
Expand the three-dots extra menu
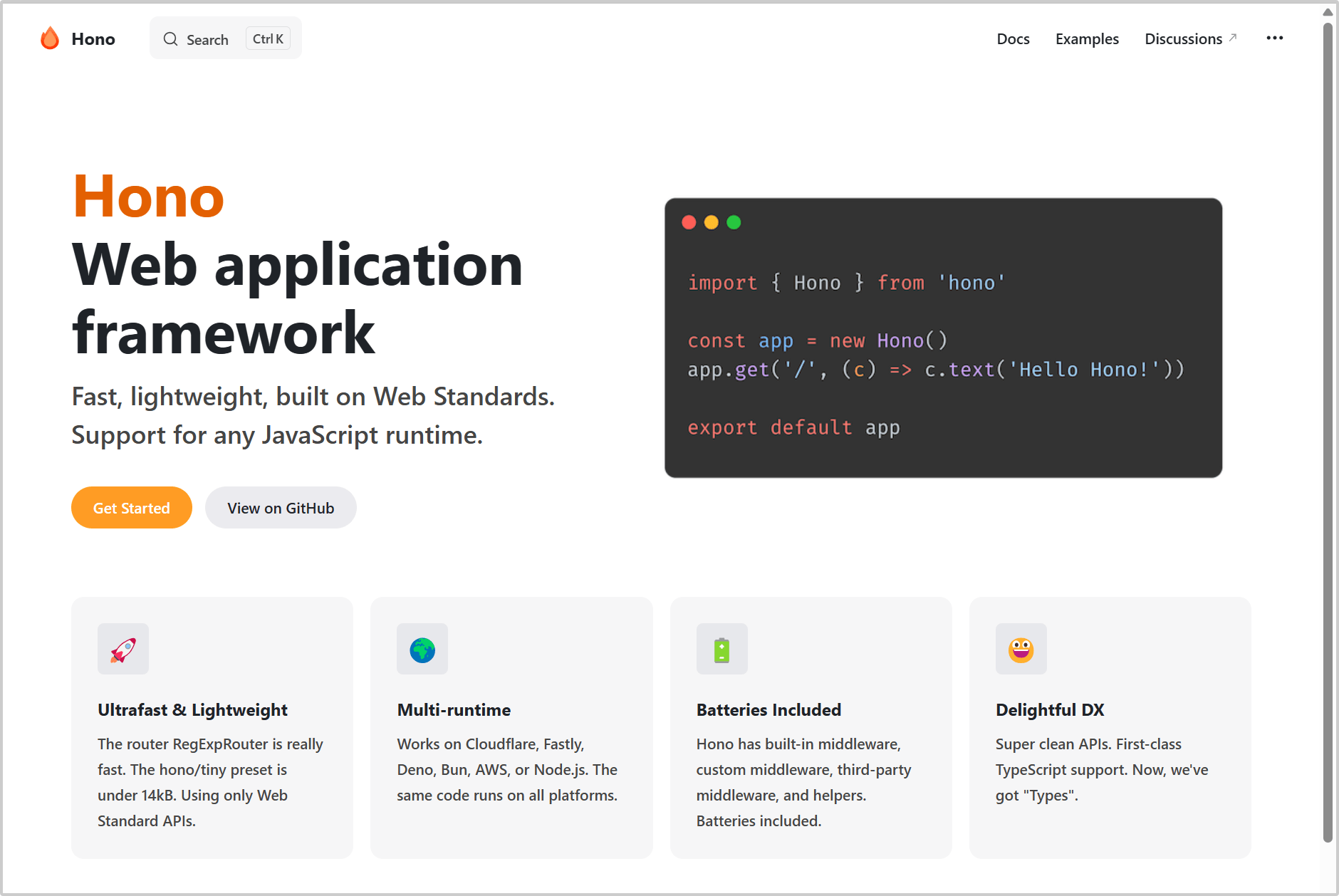1275,38
